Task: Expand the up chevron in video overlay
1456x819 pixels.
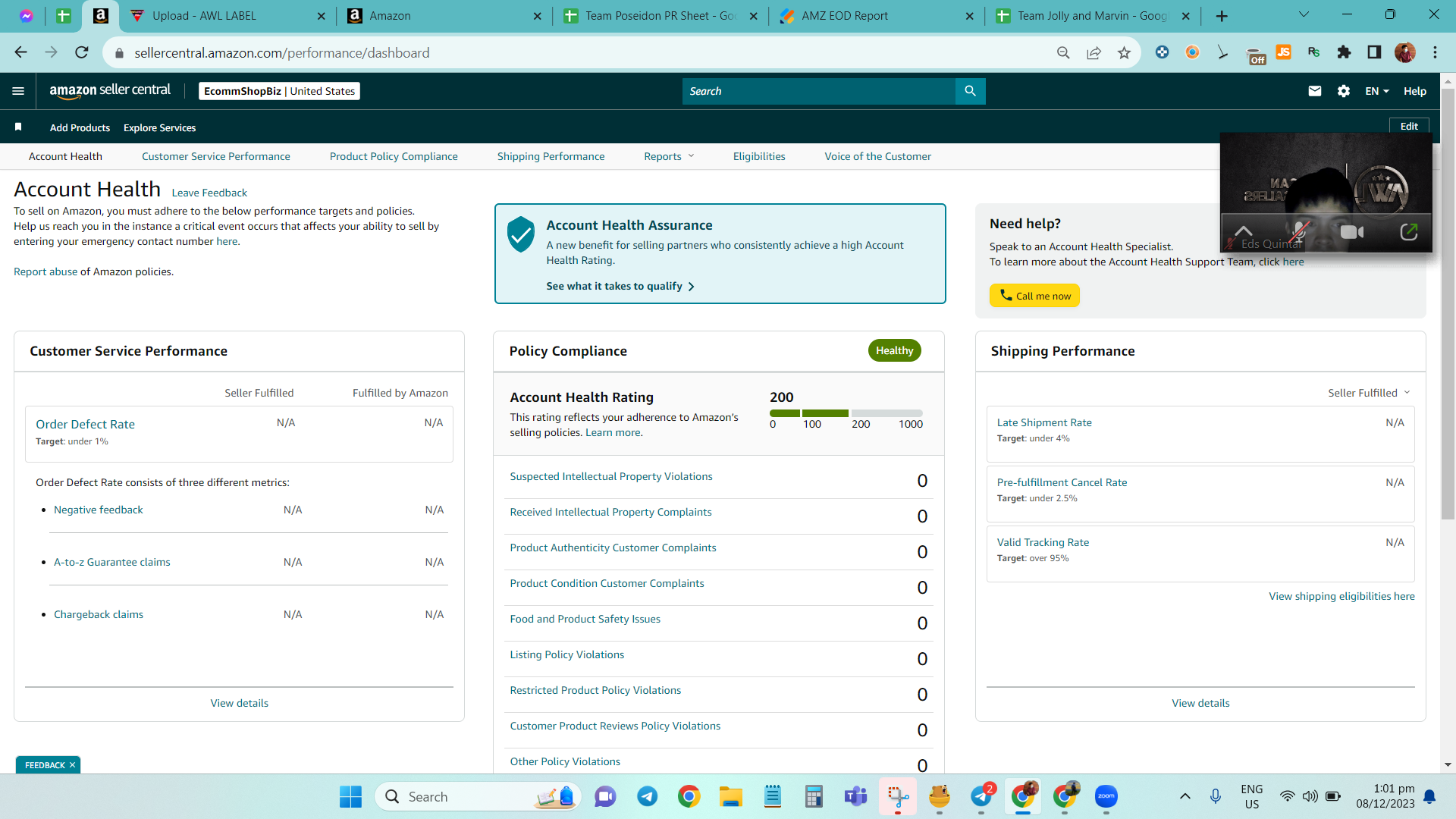Action: coord(1243,231)
